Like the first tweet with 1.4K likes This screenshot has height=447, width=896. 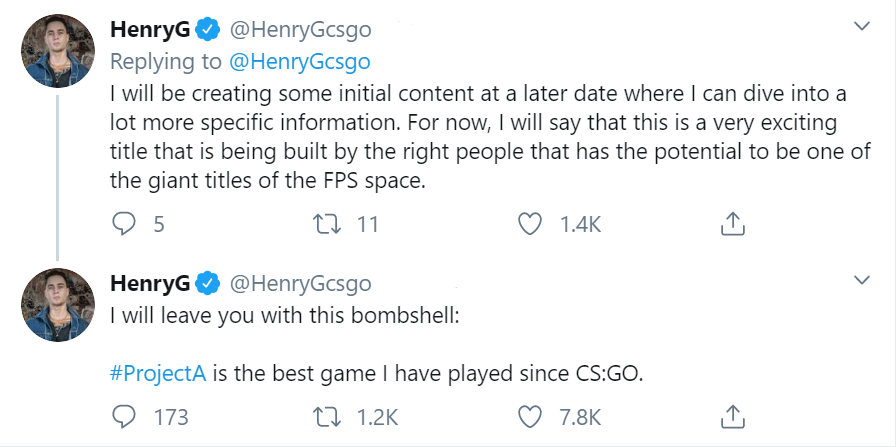click(x=528, y=224)
